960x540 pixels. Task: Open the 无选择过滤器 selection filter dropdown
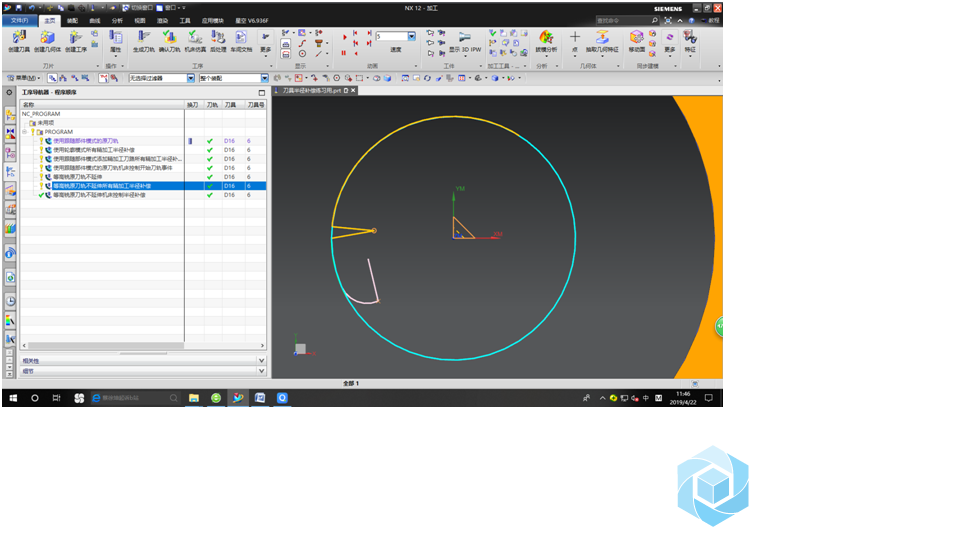coord(191,78)
